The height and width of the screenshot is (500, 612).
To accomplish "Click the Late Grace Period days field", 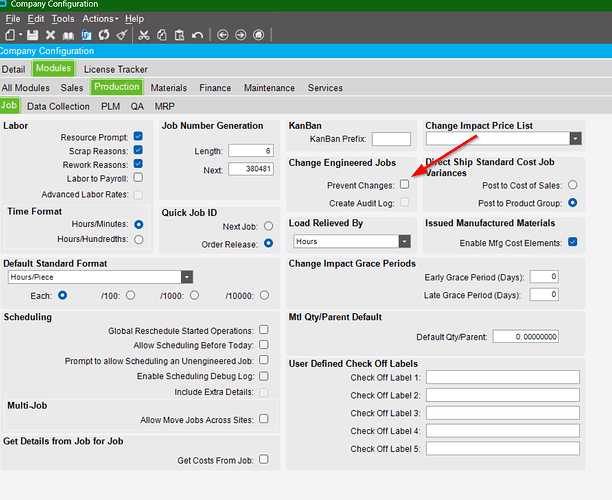I will [544, 294].
